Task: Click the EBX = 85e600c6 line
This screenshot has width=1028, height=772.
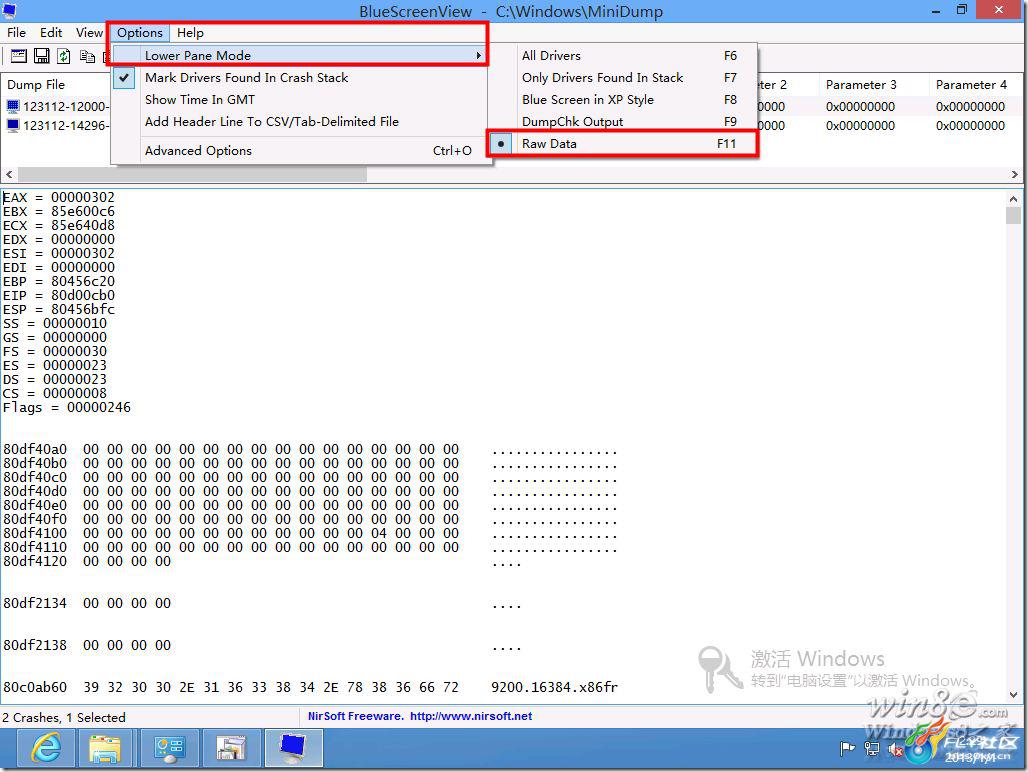Action: coord(59,212)
